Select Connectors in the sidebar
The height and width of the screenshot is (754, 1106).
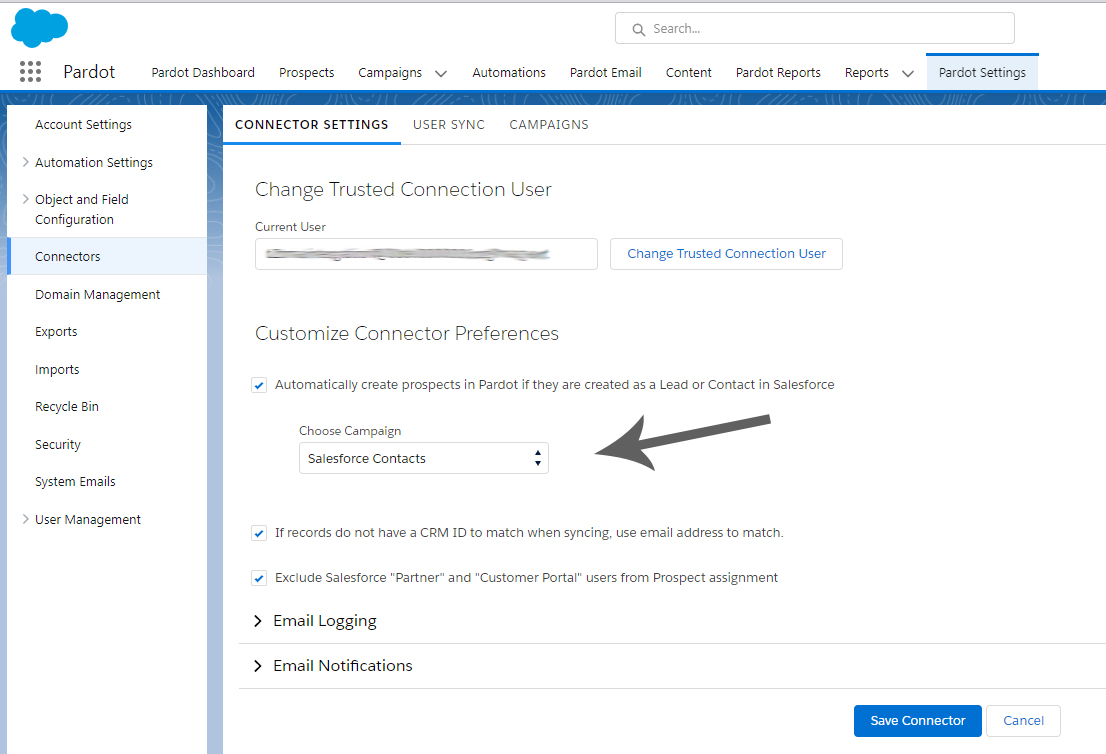(x=107, y=256)
